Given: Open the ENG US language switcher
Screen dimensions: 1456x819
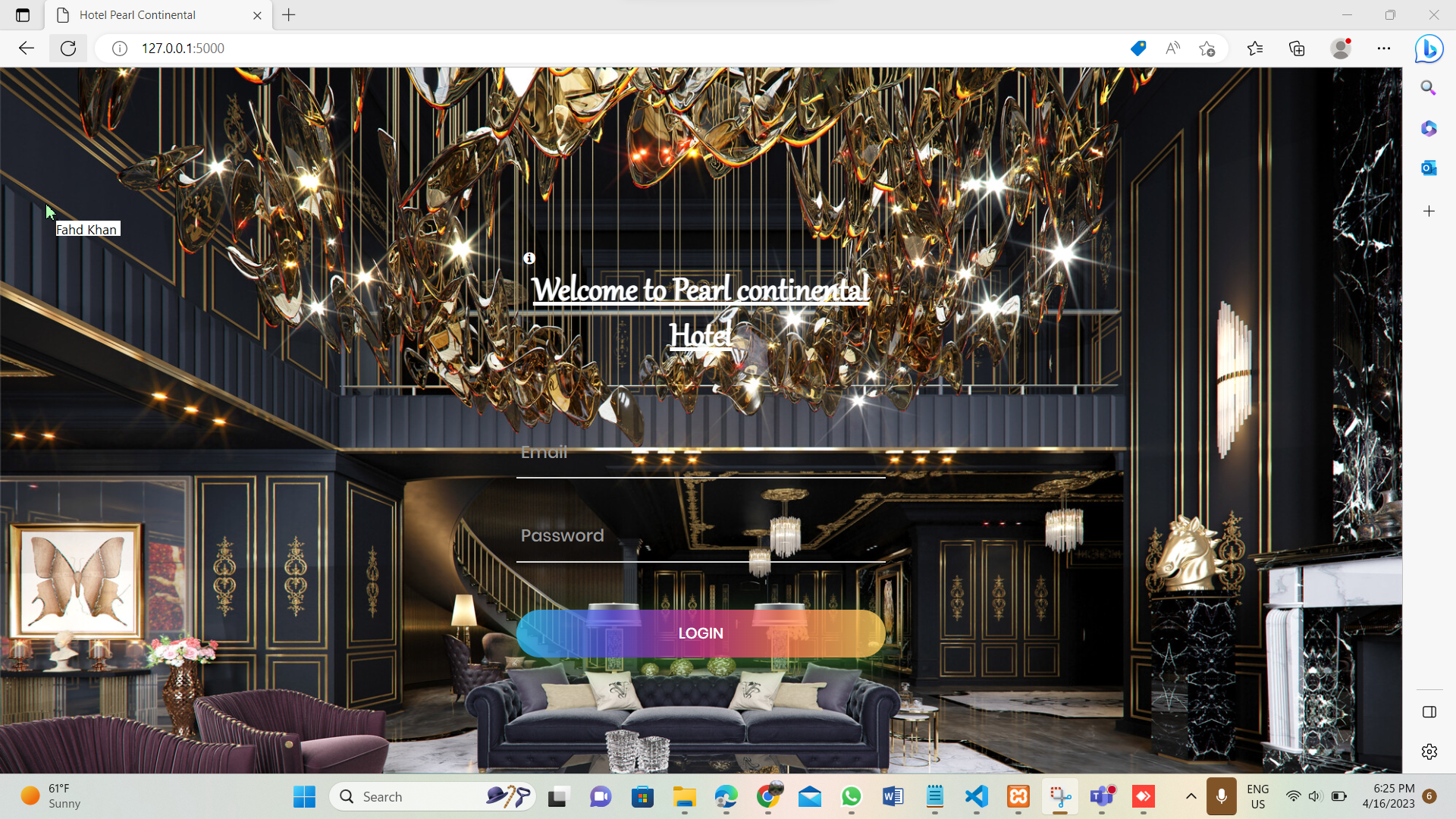Looking at the screenshot, I should (x=1257, y=796).
